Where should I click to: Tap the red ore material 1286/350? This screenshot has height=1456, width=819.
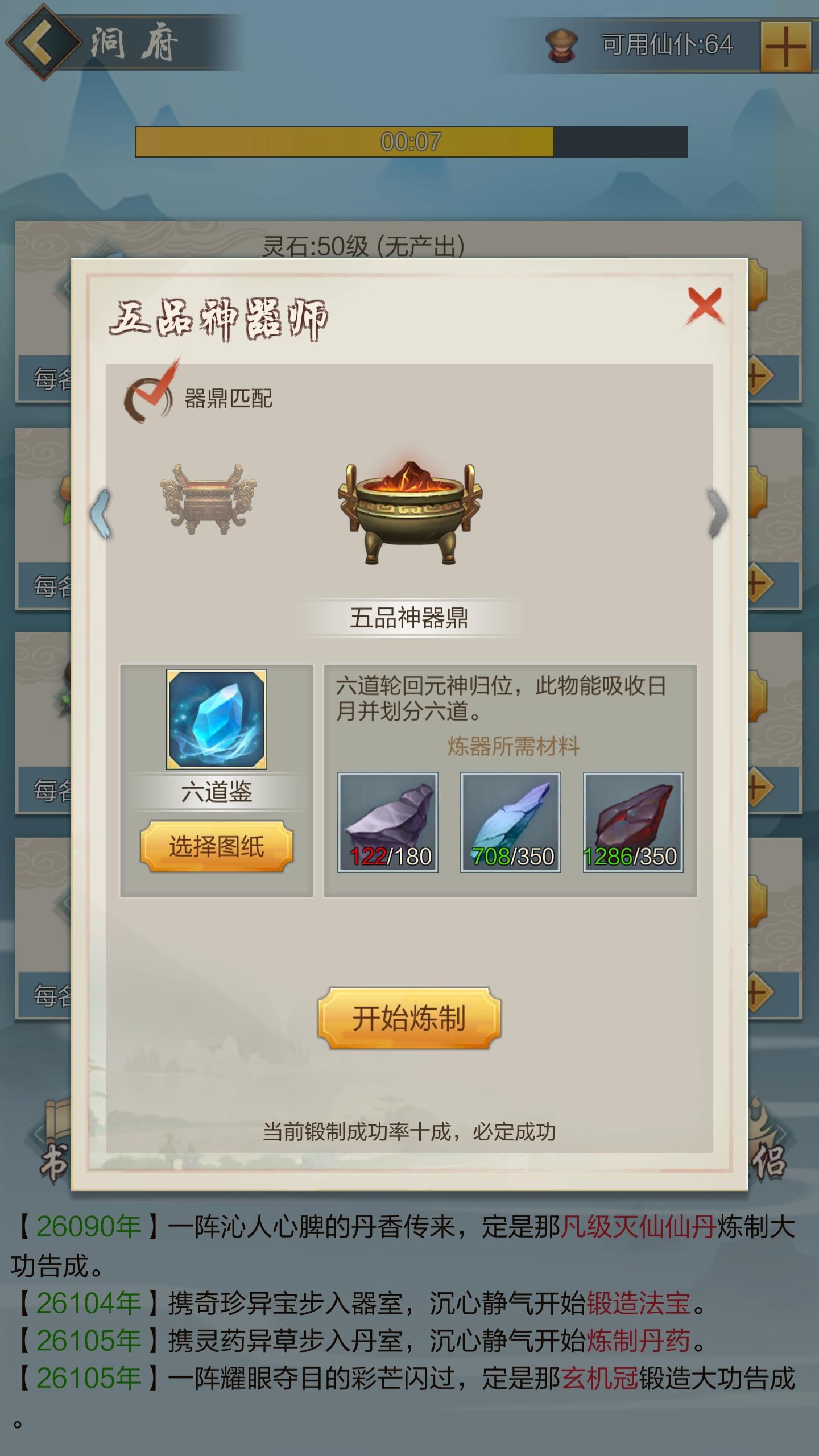pyautogui.click(x=633, y=822)
